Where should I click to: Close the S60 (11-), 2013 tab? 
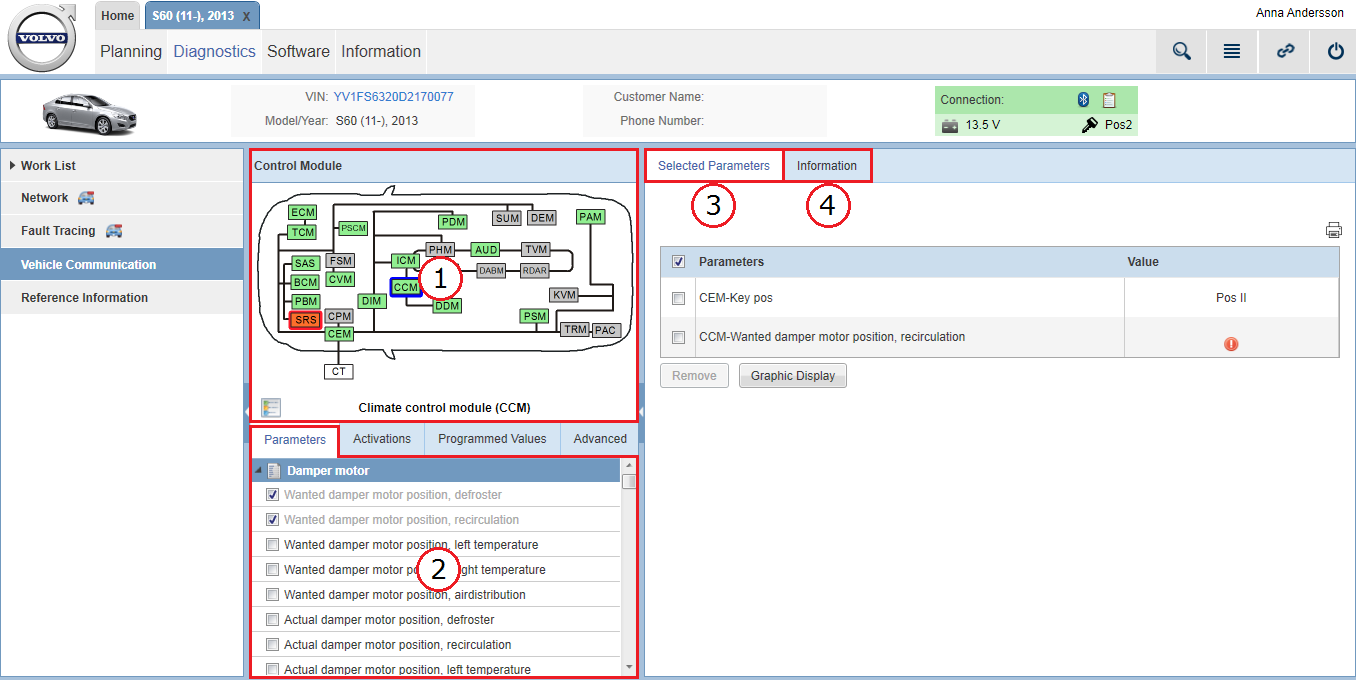click(x=247, y=17)
